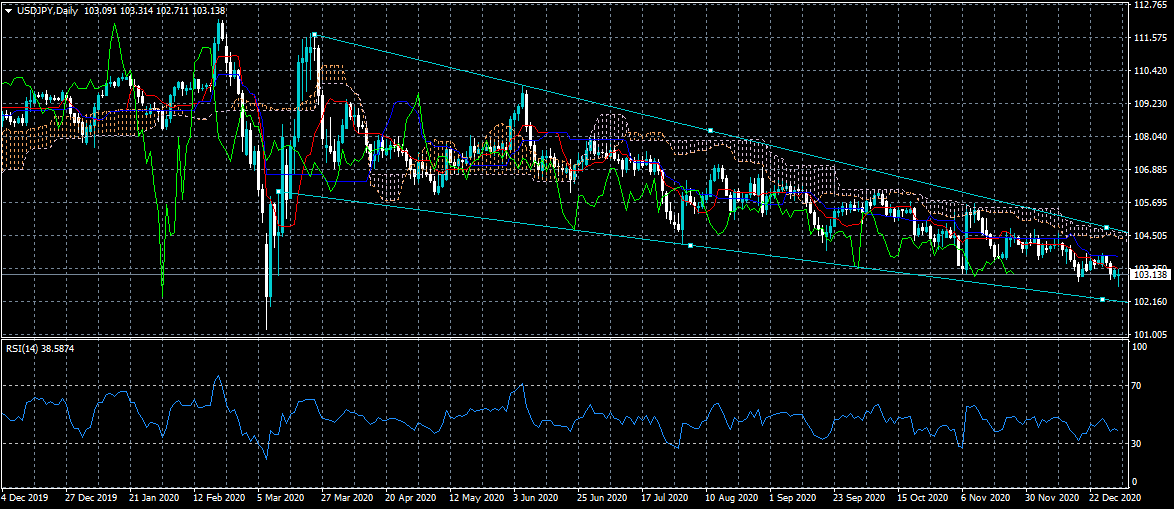Viewport: 1174px width, 509px height.
Task: Click the high value 103.314 in the header
Action: coord(137,10)
